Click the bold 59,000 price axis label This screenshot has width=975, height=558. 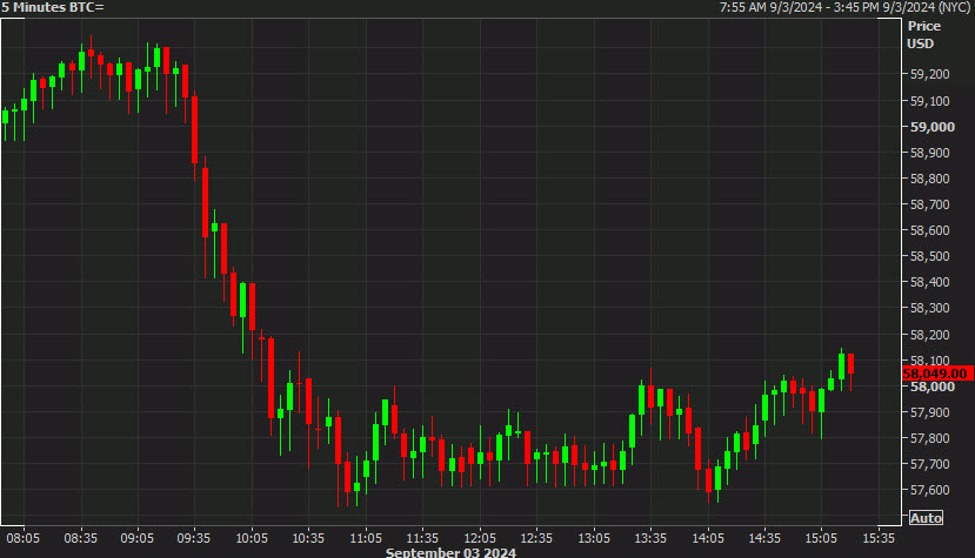pos(930,127)
